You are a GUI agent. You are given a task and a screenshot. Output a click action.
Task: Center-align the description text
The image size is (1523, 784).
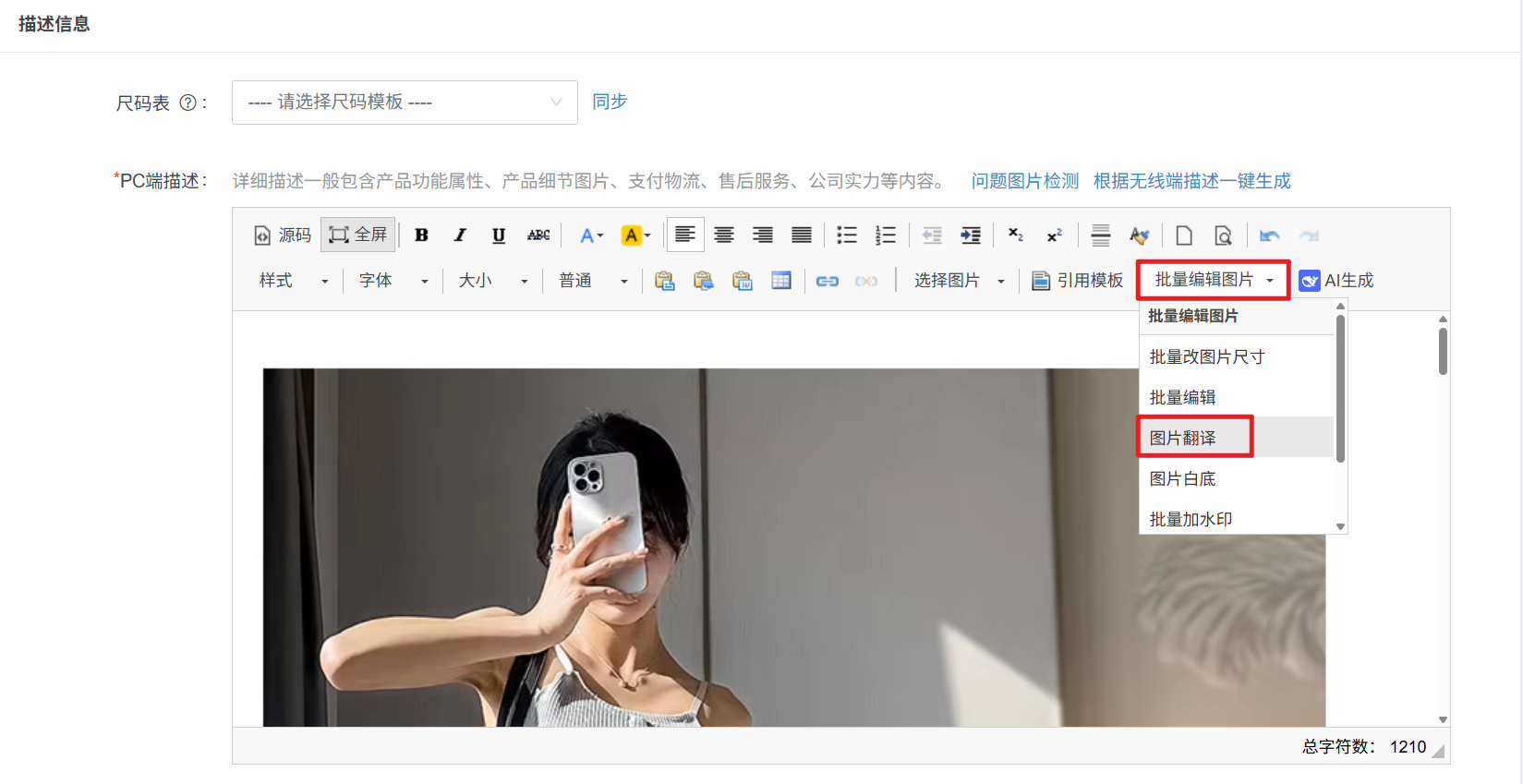pyautogui.click(x=724, y=235)
